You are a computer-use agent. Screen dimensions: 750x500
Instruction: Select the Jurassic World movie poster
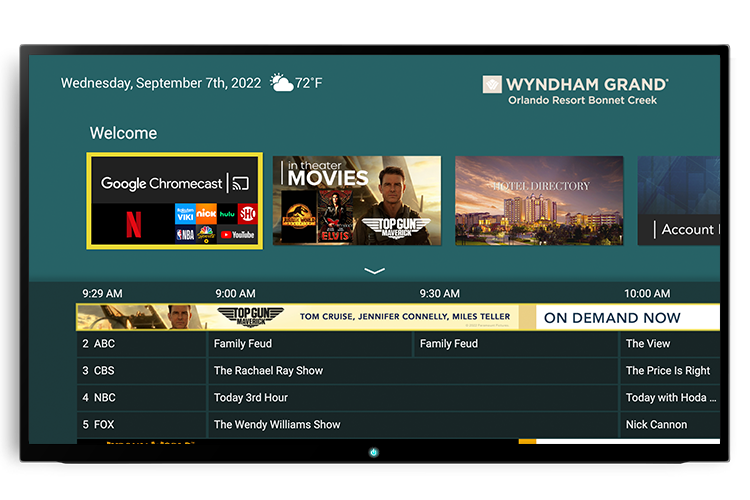pyautogui.click(x=299, y=217)
